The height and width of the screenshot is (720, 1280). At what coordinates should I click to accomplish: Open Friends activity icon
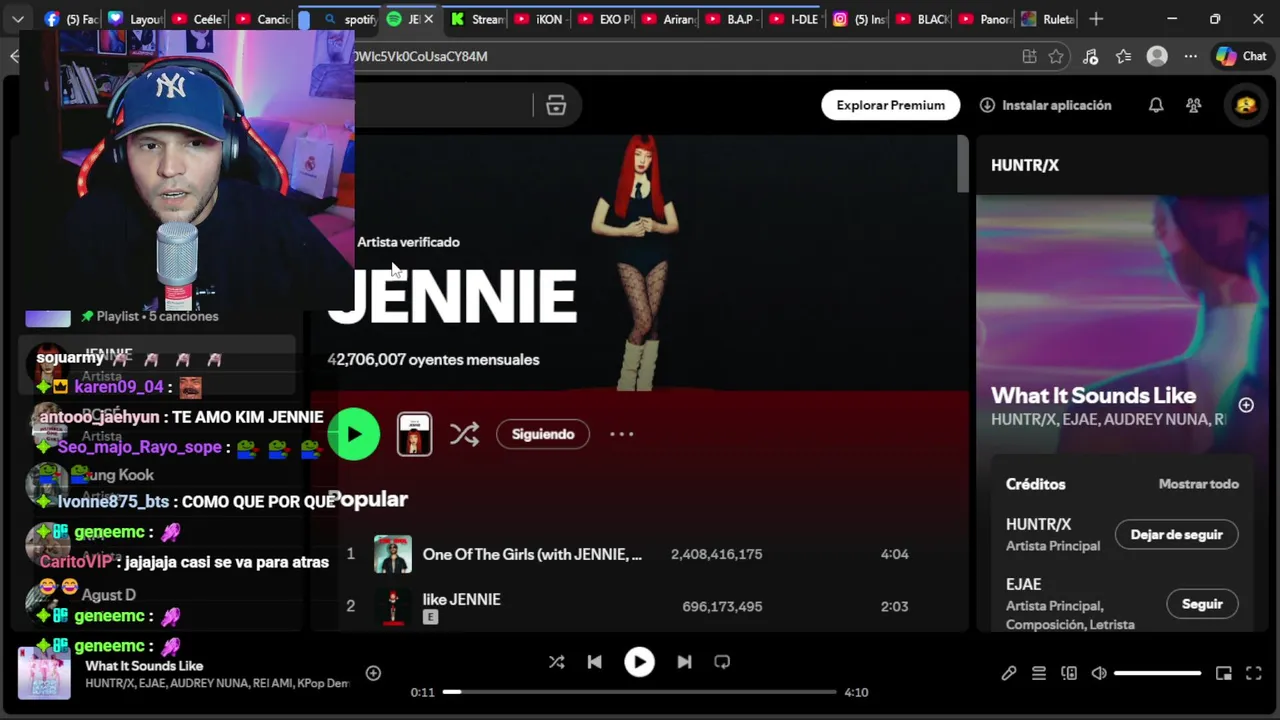1193,105
